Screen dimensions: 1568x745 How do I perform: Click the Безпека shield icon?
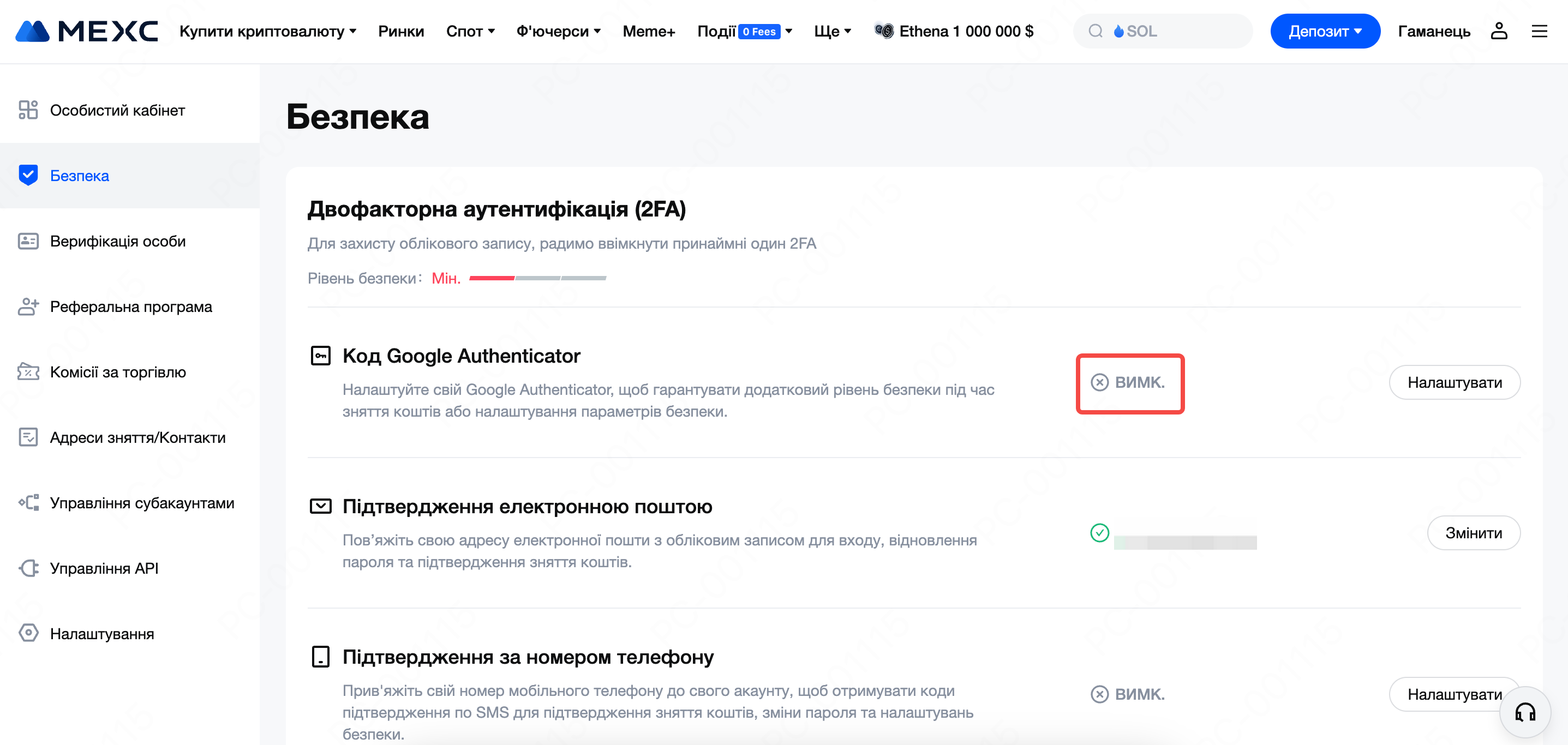pyautogui.click(x=28, y=175)
